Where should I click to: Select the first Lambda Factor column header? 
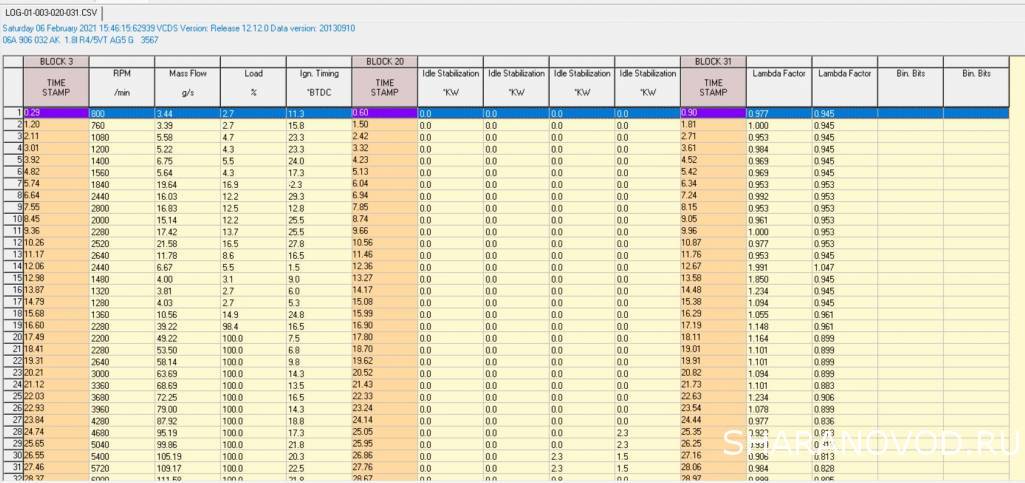coord(778,84)
